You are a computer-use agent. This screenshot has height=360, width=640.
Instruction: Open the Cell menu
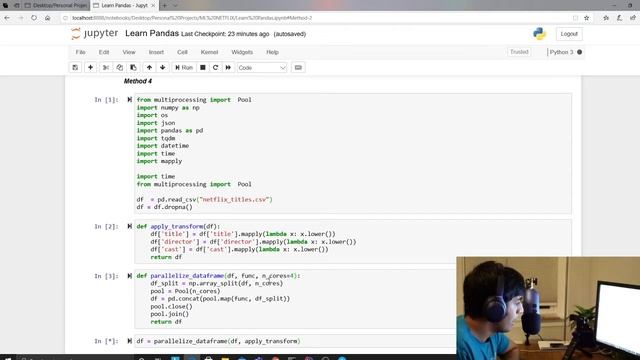tap(182, 52)
